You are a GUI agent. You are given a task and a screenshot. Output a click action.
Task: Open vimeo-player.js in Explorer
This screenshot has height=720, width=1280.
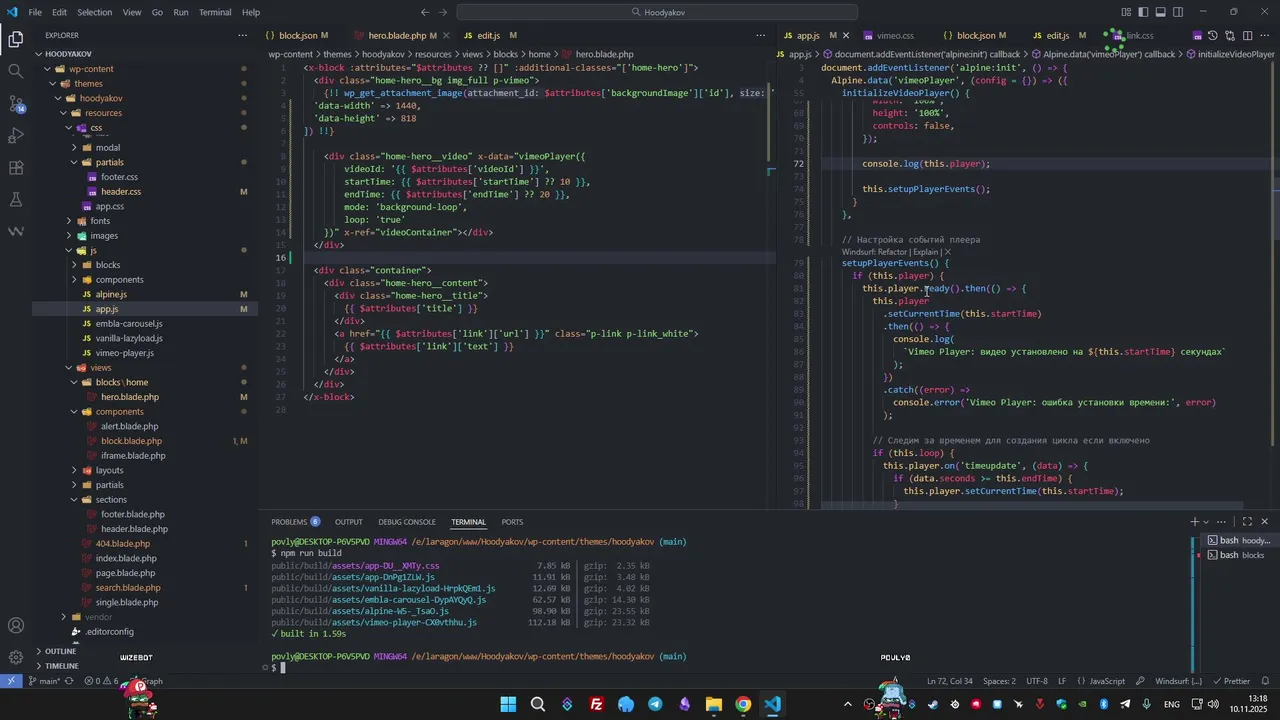(124, 353)
